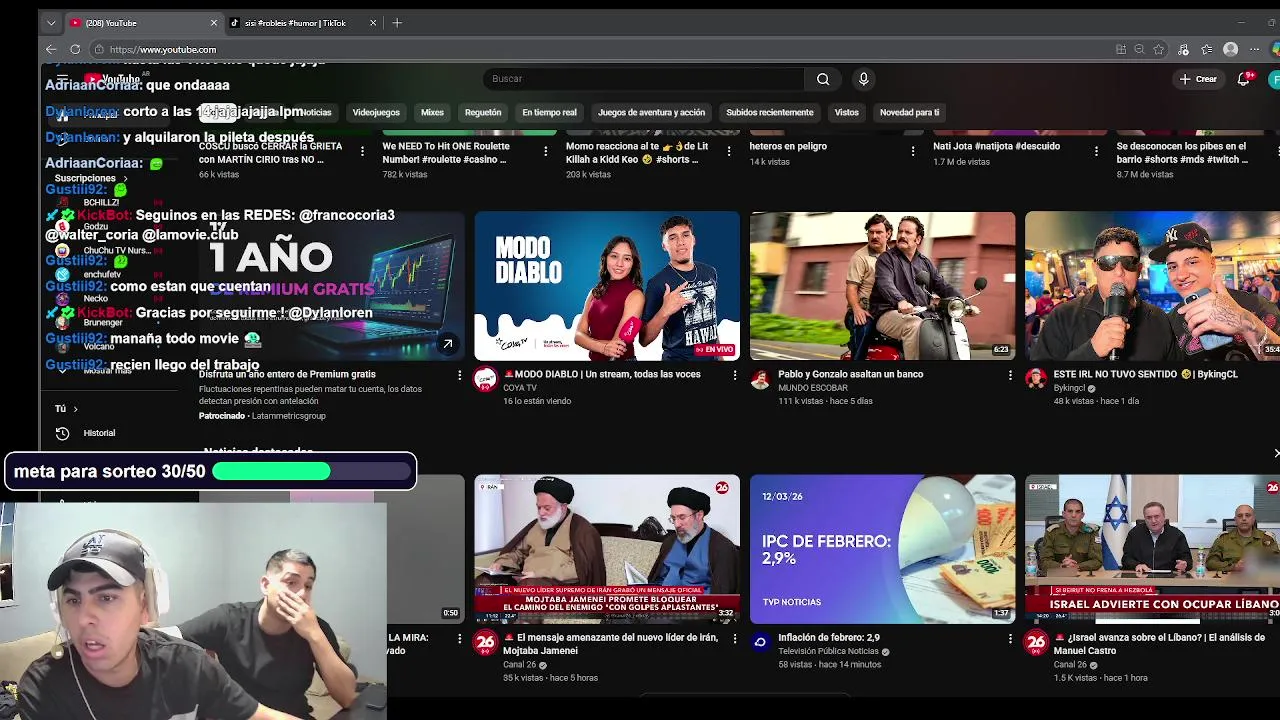The height and width of the screenshot is (720, 1280).
Task: Open options for the ONE Roulette short
Action: (545, 151)
